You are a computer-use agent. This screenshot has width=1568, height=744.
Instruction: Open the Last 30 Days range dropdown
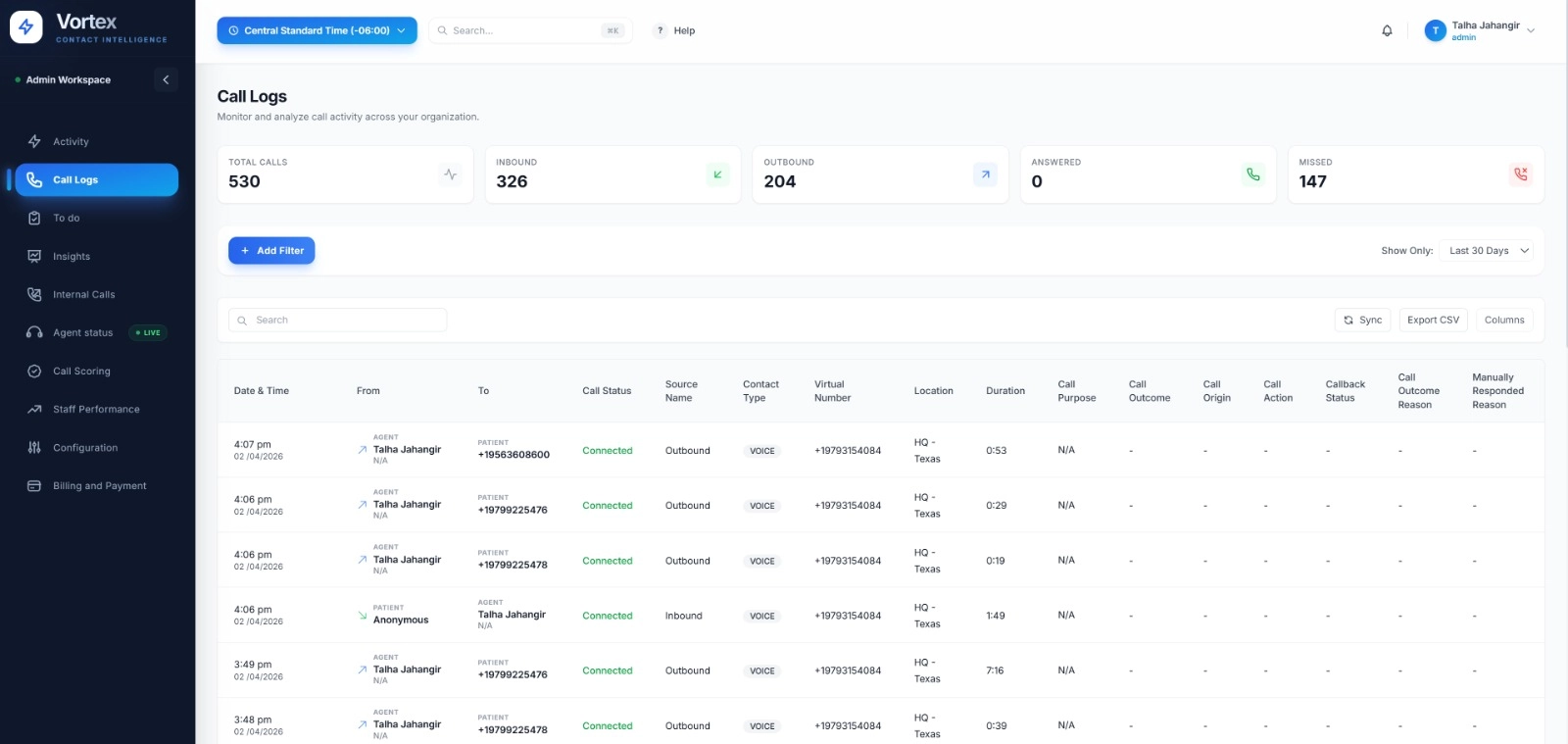click(1488, 251)
